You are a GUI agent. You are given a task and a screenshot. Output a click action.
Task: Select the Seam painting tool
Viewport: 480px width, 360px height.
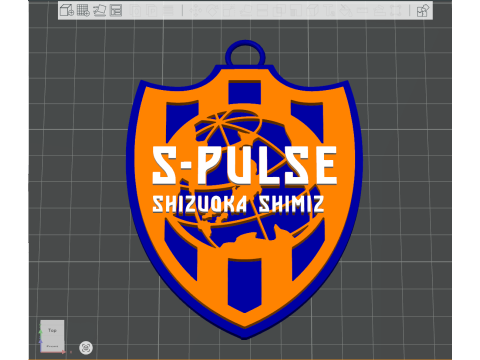coord(312,10)
